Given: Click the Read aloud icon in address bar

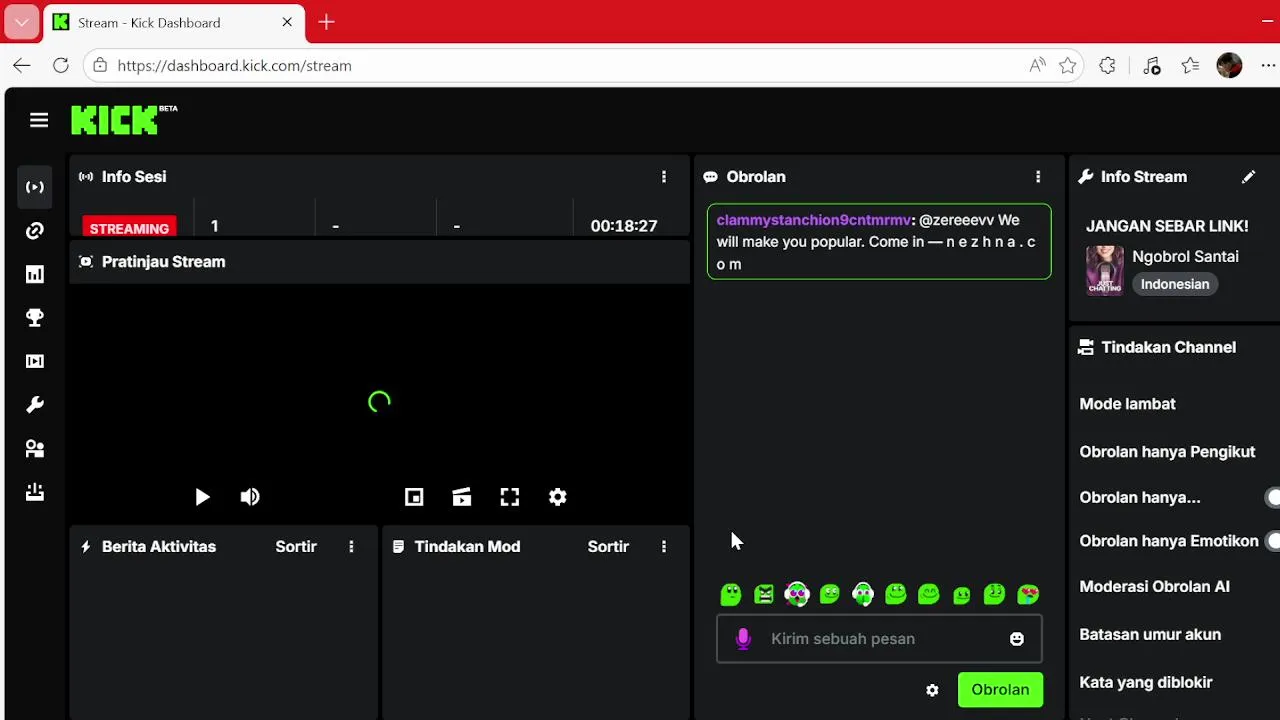Looking at the screenshot, I should tap(1037, 66).
